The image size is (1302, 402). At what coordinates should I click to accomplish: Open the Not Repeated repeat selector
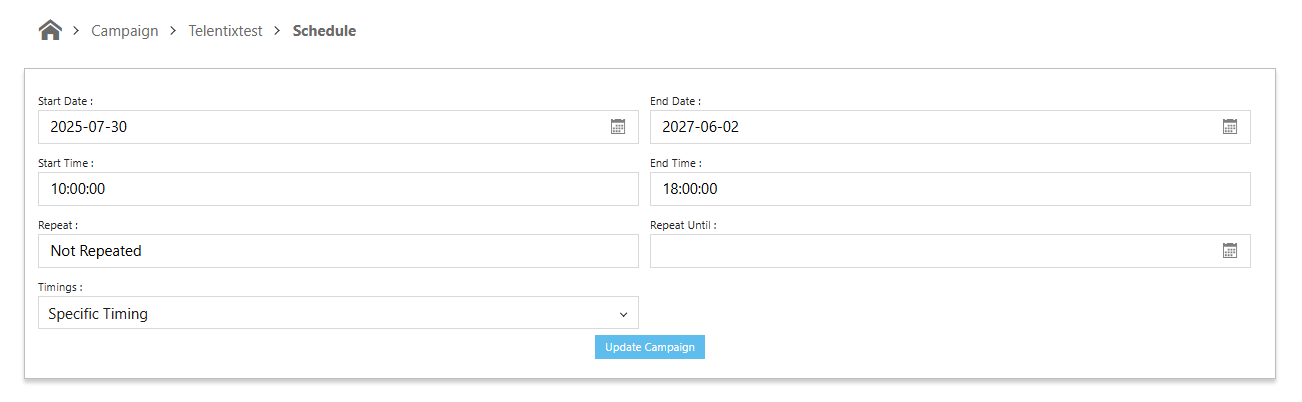pos(338,251)
